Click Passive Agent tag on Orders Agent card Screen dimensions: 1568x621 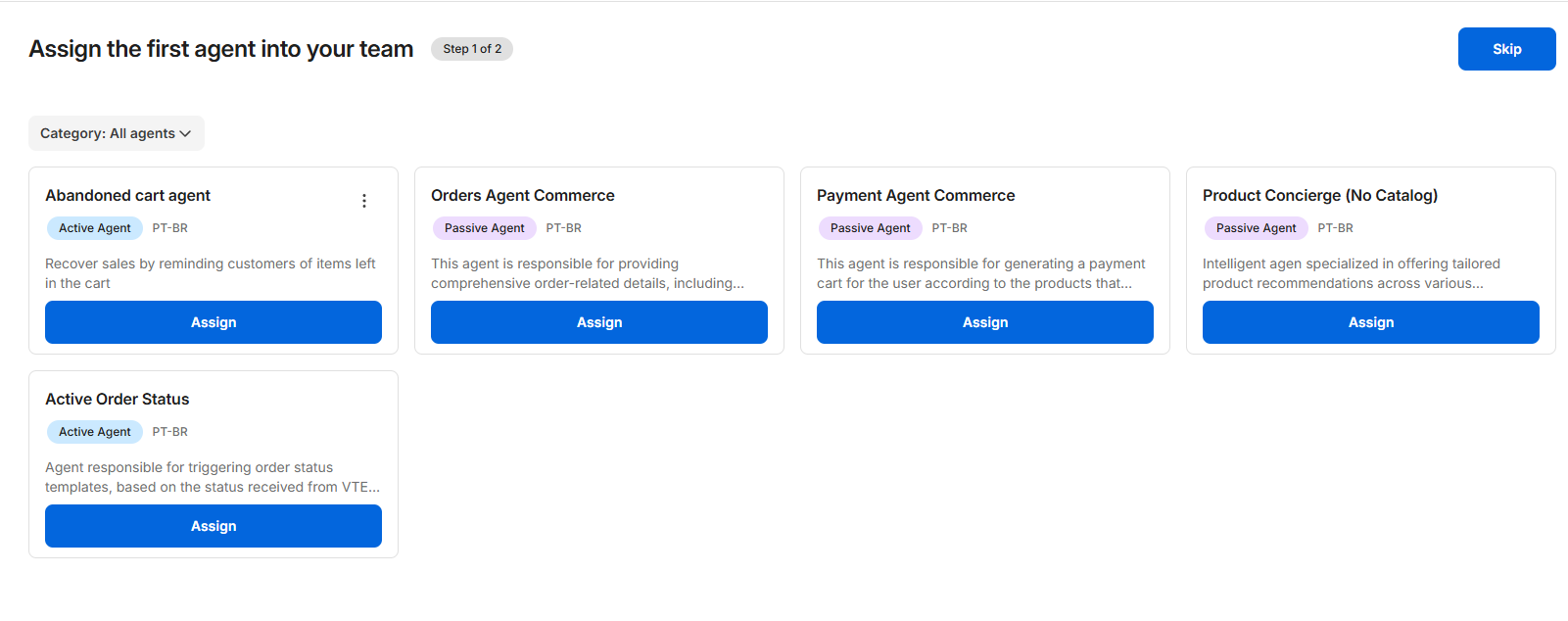[x=484, y=228]
